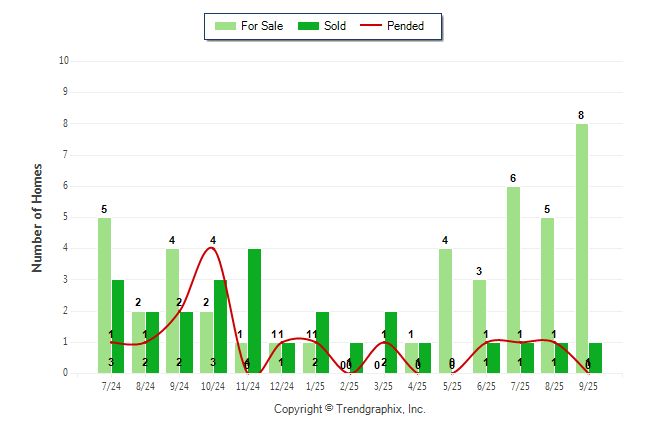The height and width of the screenshot is (434, 646).
Task: Click the 11/24 Sold bar
Action: [254, 310]
